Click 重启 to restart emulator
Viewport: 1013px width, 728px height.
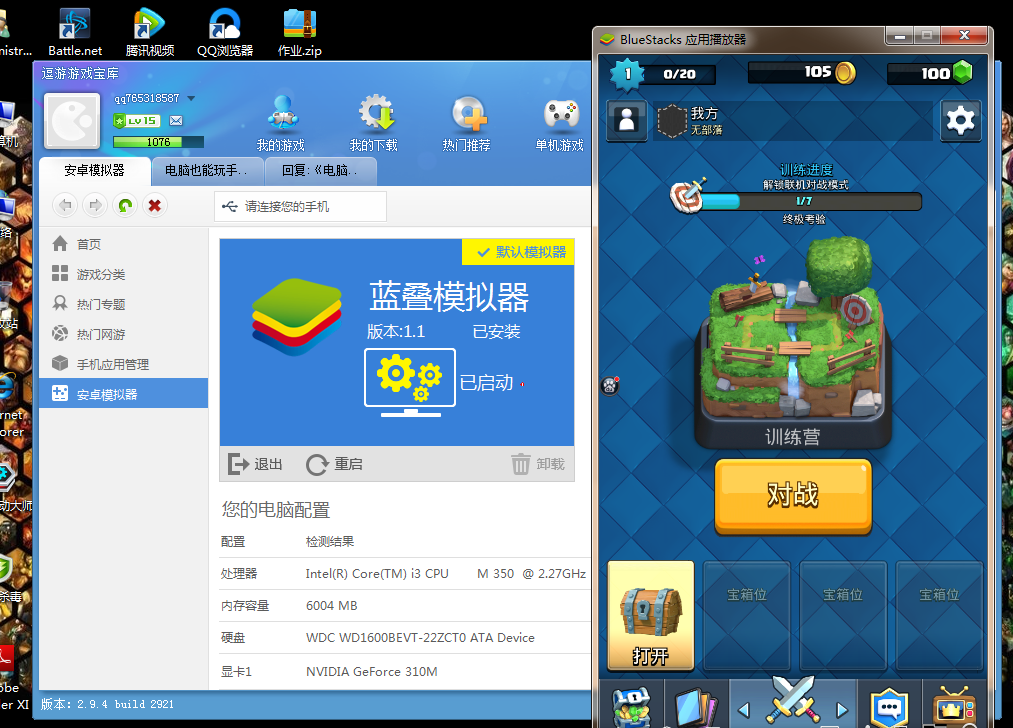[x=334, y=464]
